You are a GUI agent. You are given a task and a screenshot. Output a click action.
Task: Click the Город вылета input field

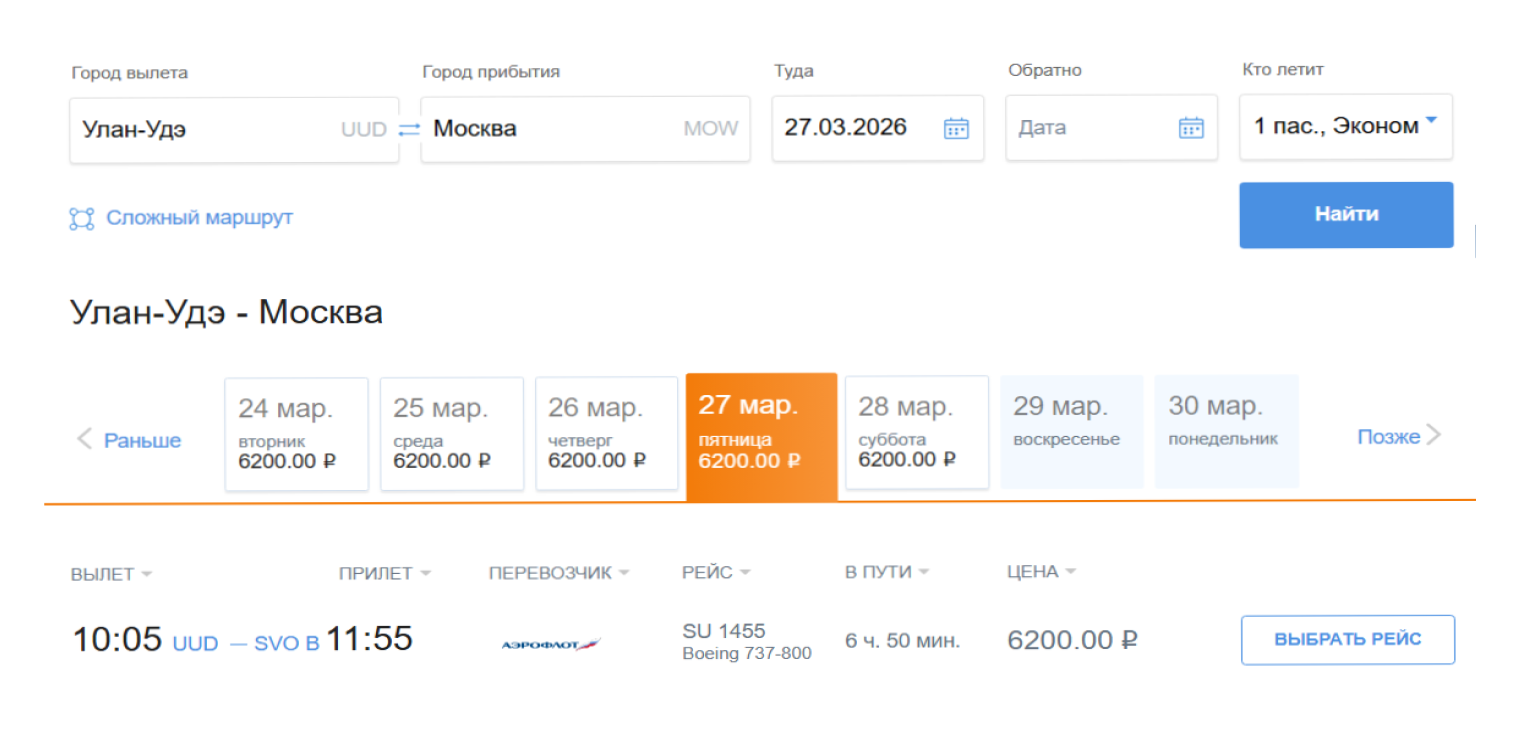click(205, 129)
